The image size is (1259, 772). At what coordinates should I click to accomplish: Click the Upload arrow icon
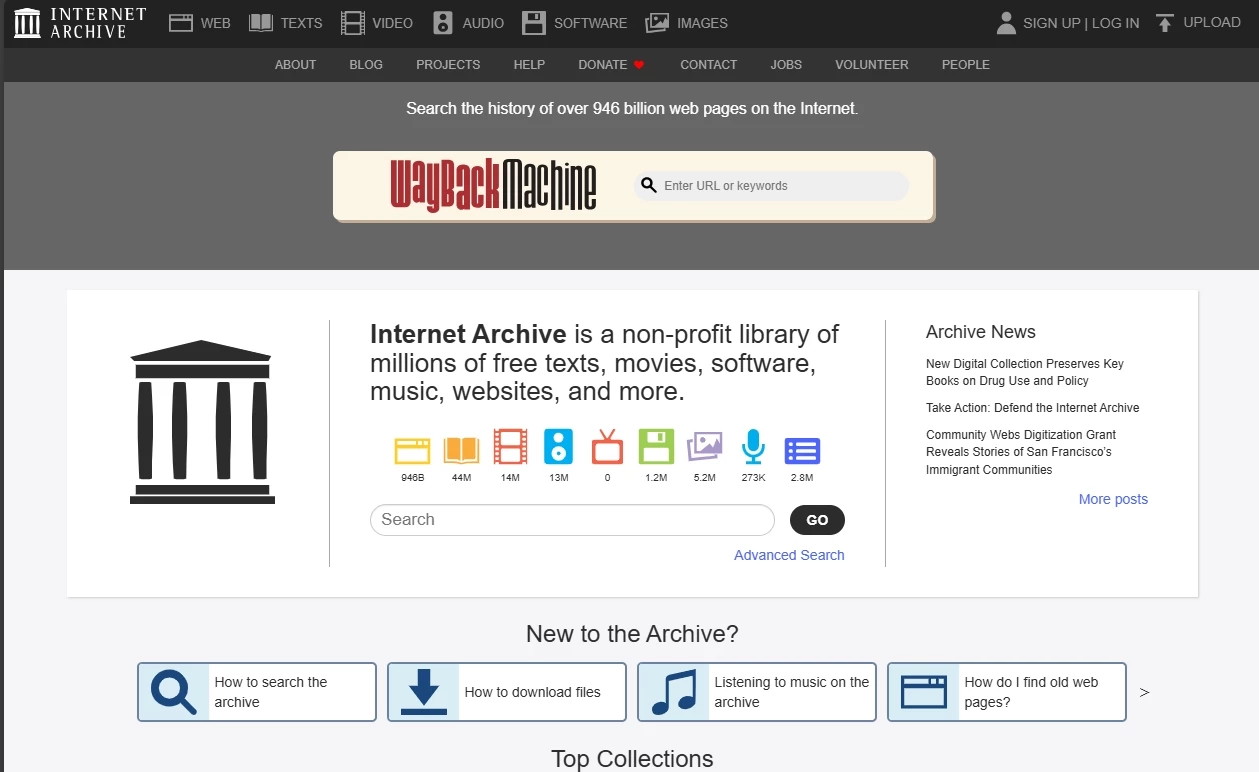point(1164,22)
